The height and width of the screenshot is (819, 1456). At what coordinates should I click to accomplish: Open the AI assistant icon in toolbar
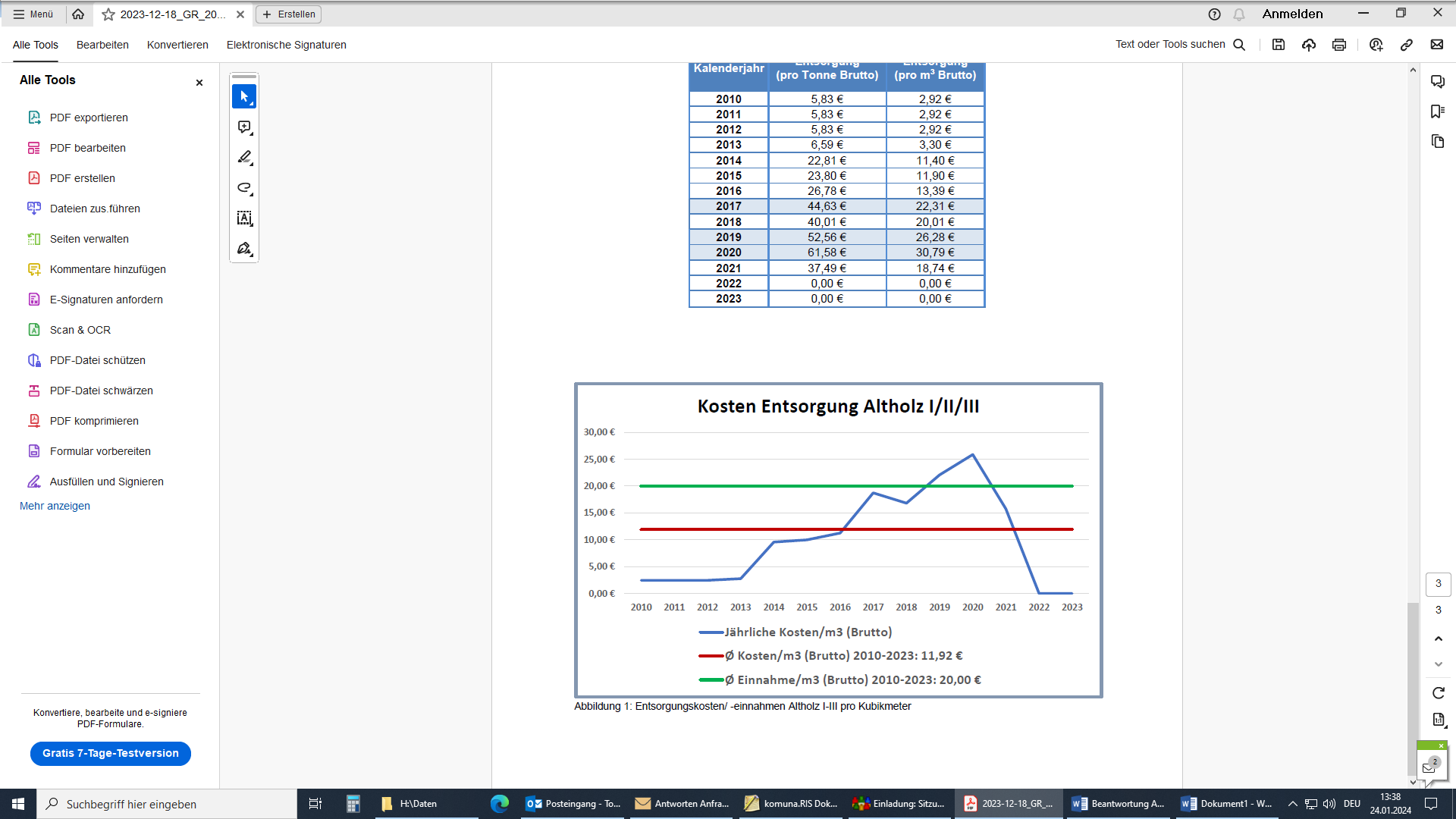click(x=1376, y=45)
